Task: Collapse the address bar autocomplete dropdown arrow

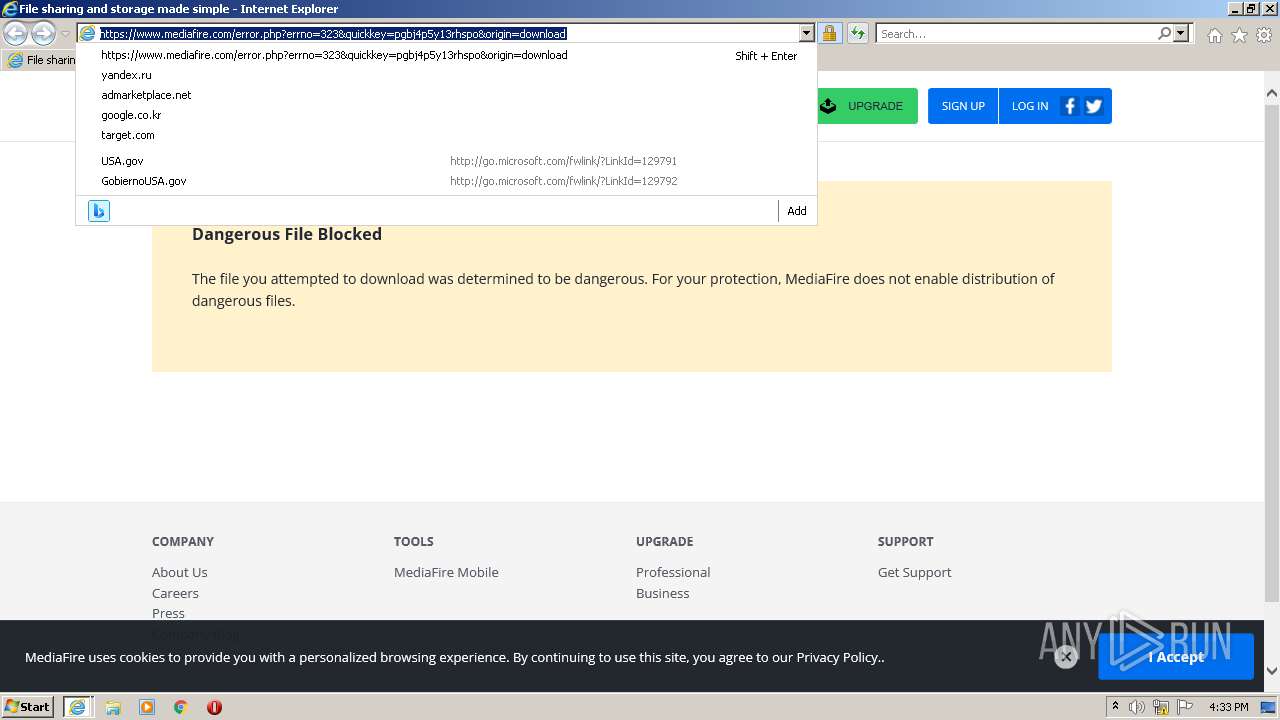Action: (x=807, y=34)
